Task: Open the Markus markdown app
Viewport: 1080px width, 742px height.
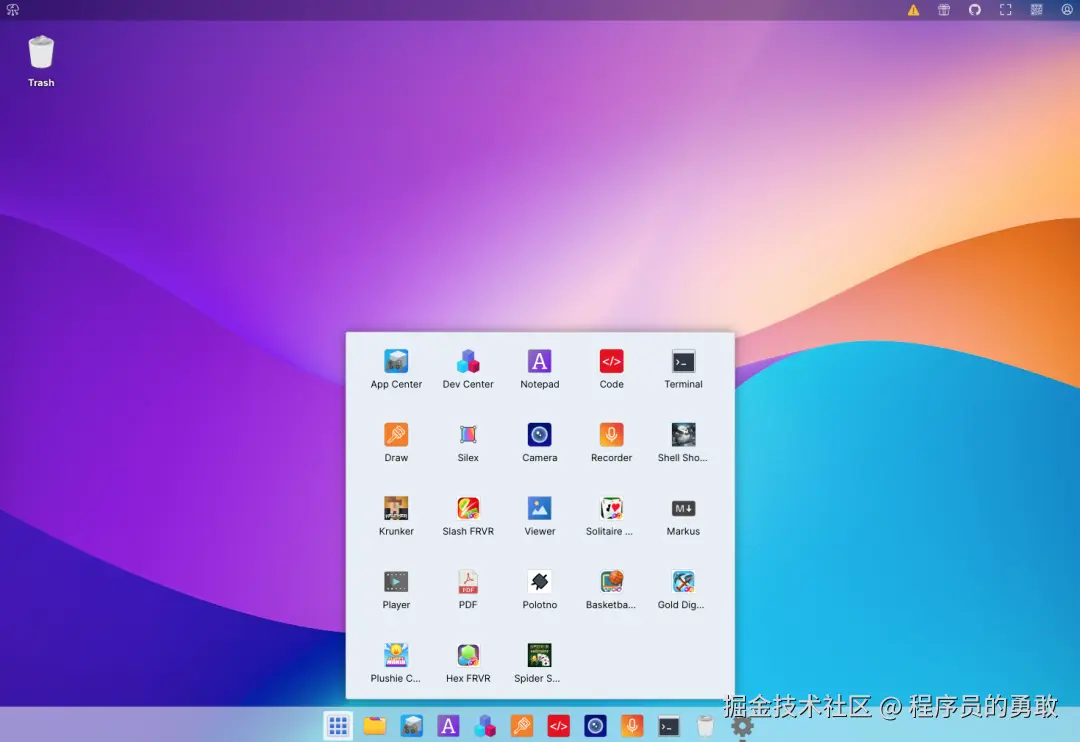Action: pos(683,517)
